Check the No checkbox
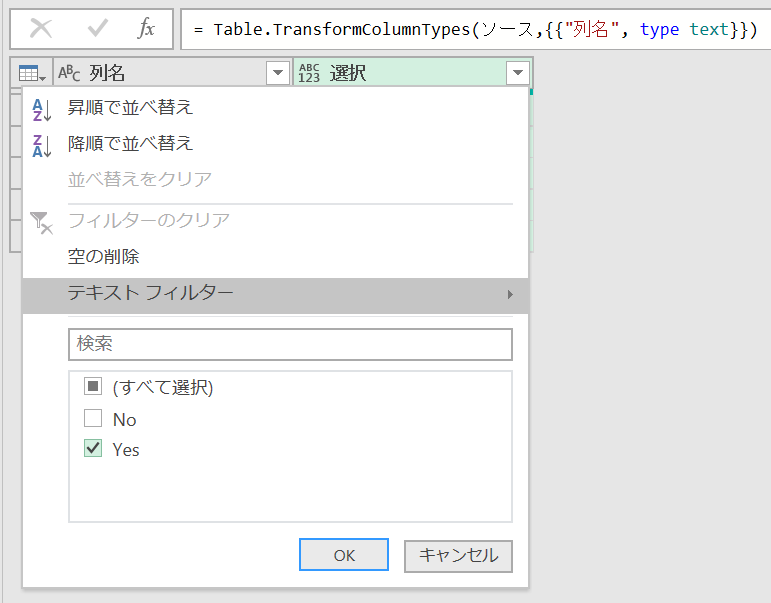Screen dimensions: 771x603 click(93, 418)
